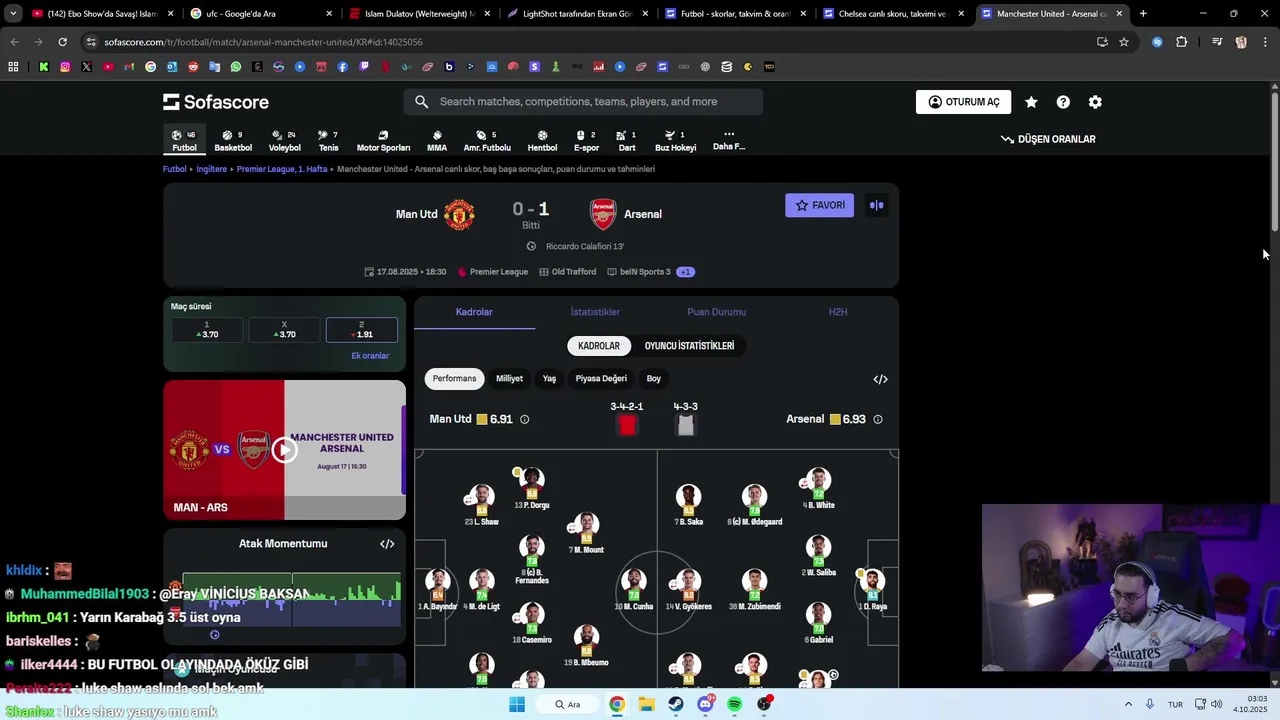Open the Amr. Futbolu category

click(x=487, y=140)
